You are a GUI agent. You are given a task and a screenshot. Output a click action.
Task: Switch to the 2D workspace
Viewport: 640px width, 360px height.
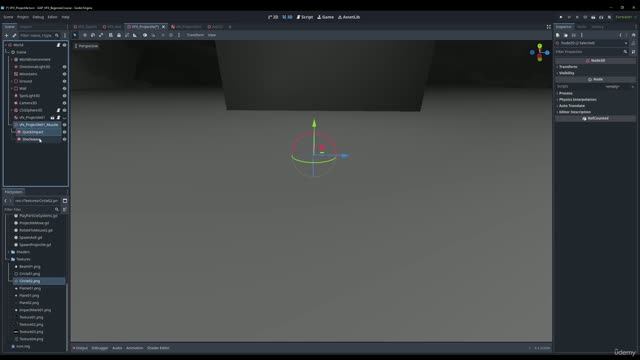(273, 17)
